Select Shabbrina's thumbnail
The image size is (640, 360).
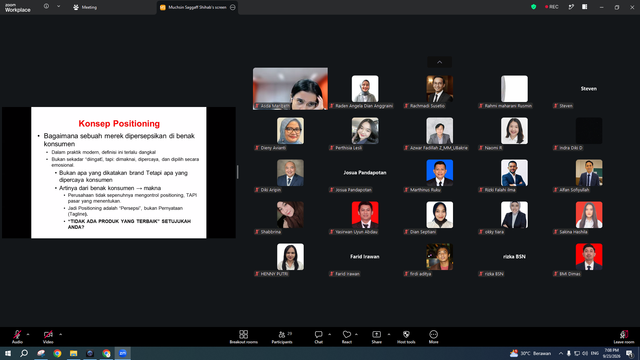290,215
